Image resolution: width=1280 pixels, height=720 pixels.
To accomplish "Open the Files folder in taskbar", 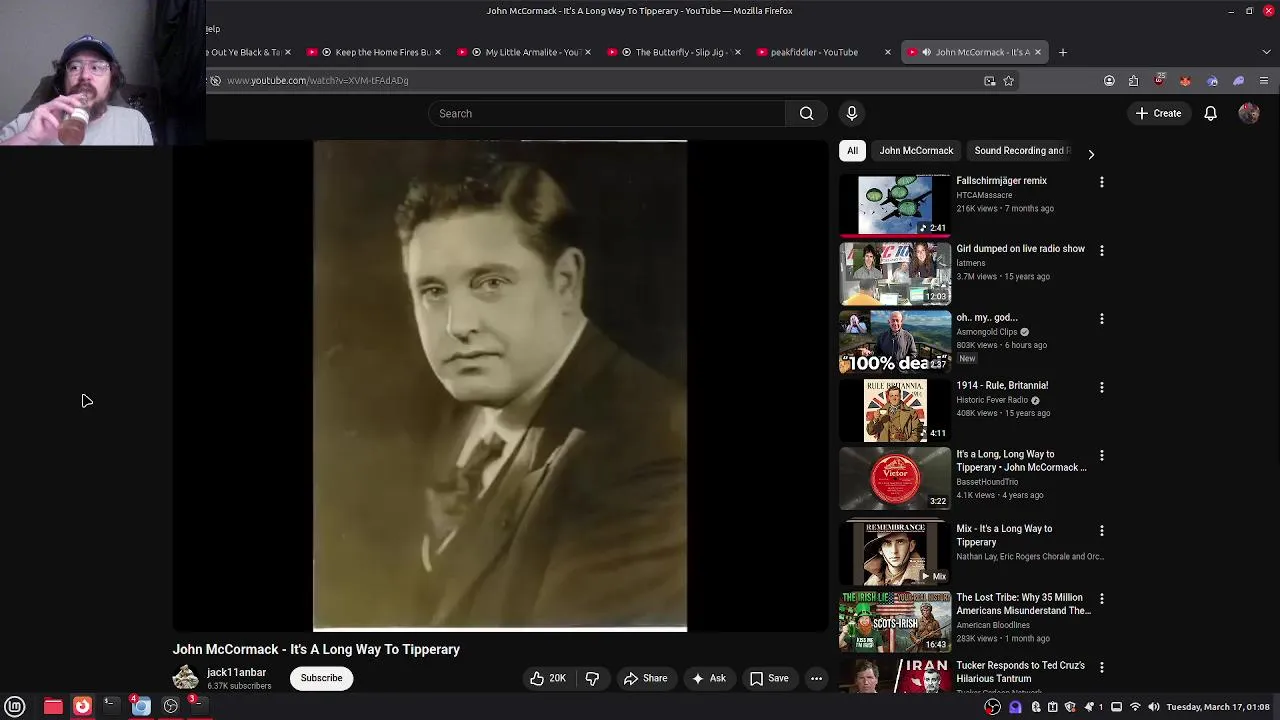I will (x=53, y=706).
